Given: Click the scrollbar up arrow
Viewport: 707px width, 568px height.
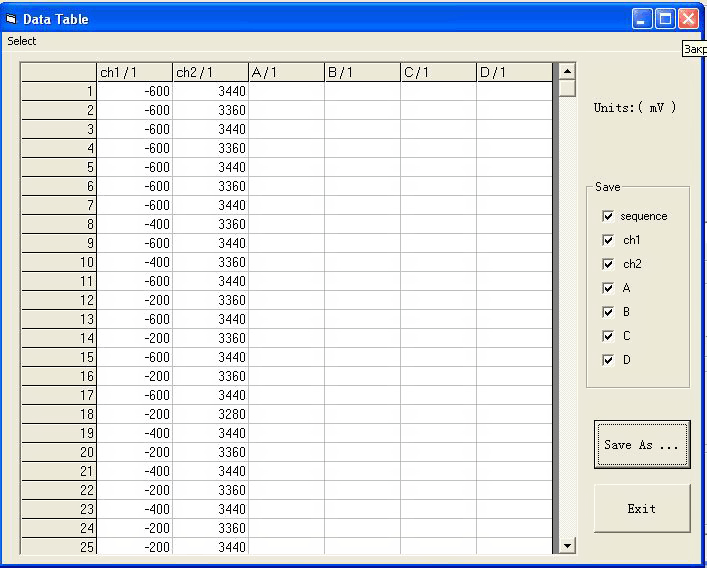Looking at the screenshot, I should 567,72.
